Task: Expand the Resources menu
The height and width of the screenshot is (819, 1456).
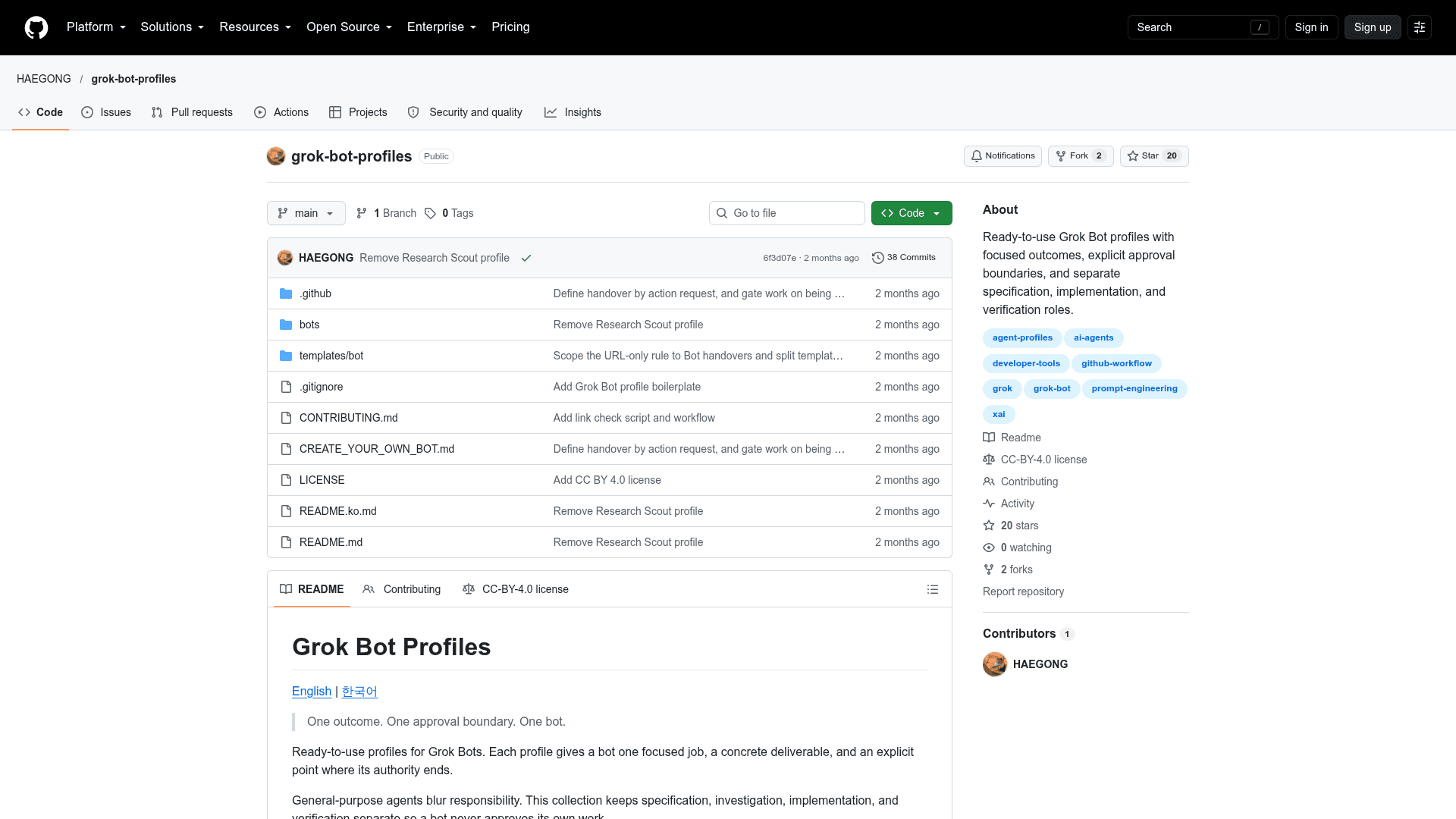Action: [x=256, y=27]
